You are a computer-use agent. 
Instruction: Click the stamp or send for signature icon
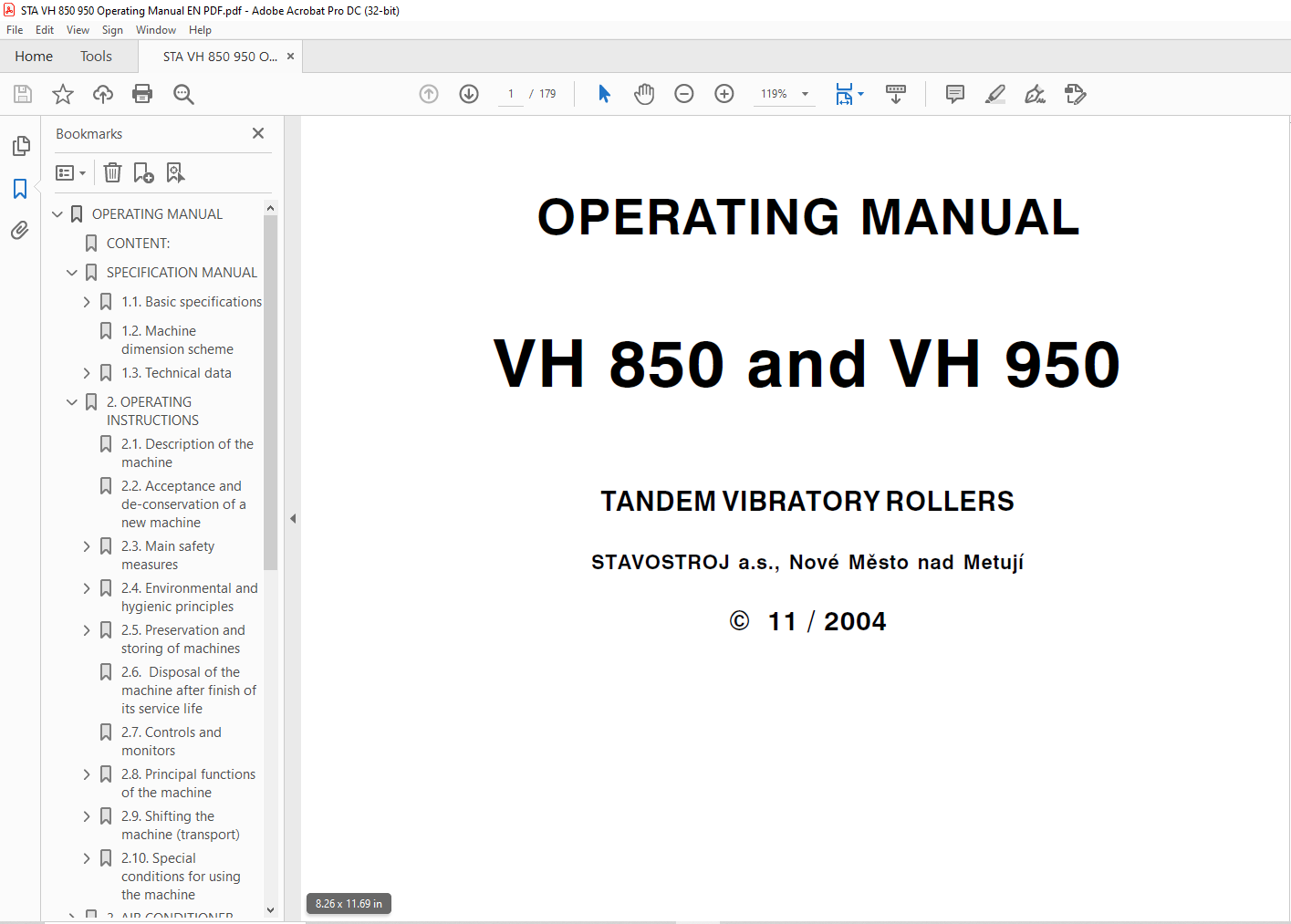[x=1076, y=94]
